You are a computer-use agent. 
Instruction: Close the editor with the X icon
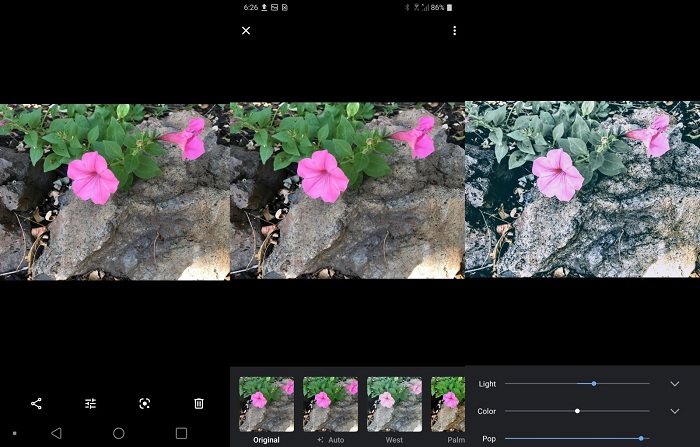click(x=246, y=30)
